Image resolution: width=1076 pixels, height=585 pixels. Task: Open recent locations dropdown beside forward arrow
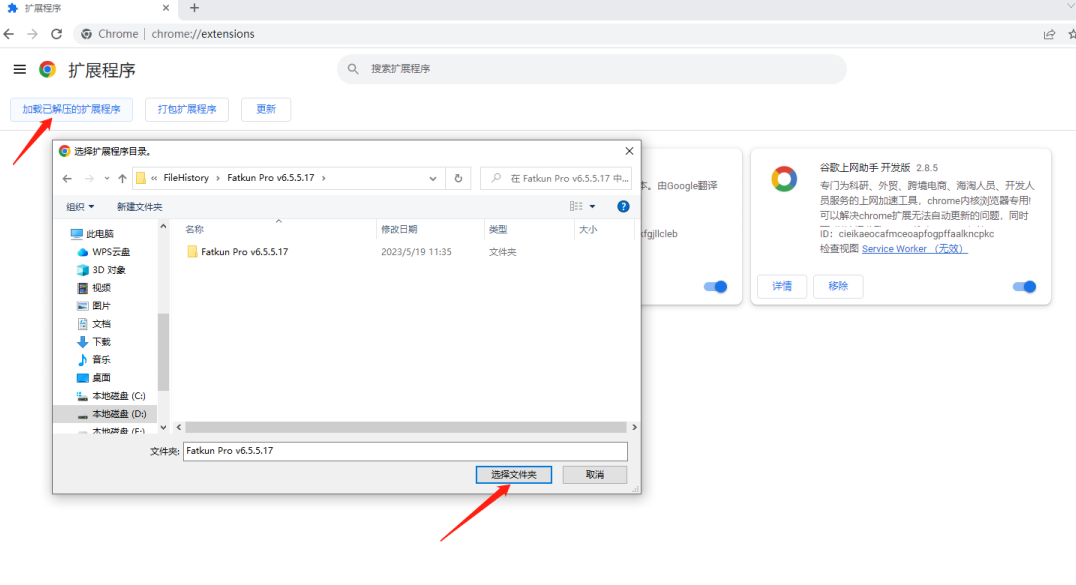pyautogui.click(x=106, y=179)
